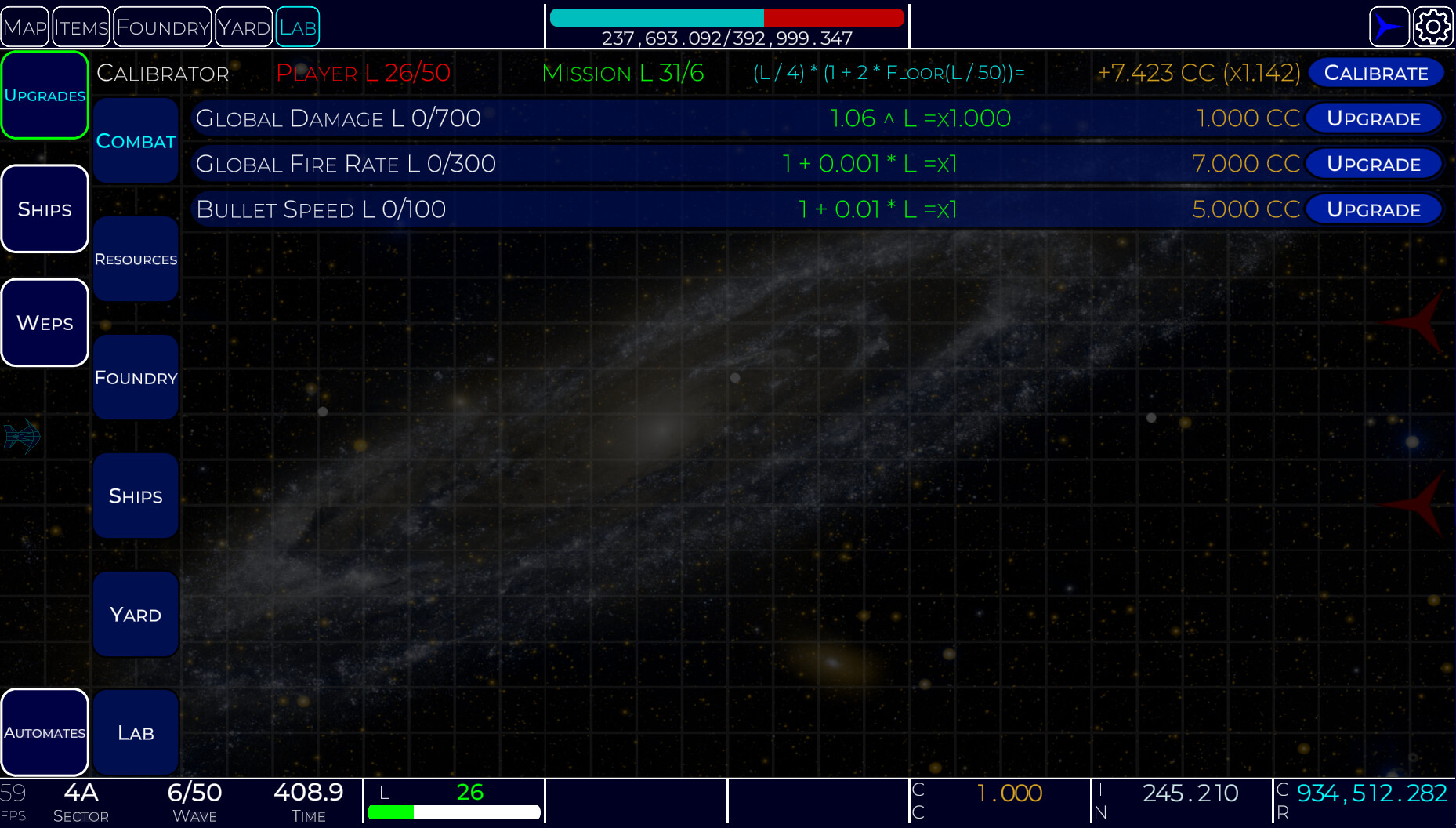Open the Foundry upgrades category

click(x=135, y=377)
